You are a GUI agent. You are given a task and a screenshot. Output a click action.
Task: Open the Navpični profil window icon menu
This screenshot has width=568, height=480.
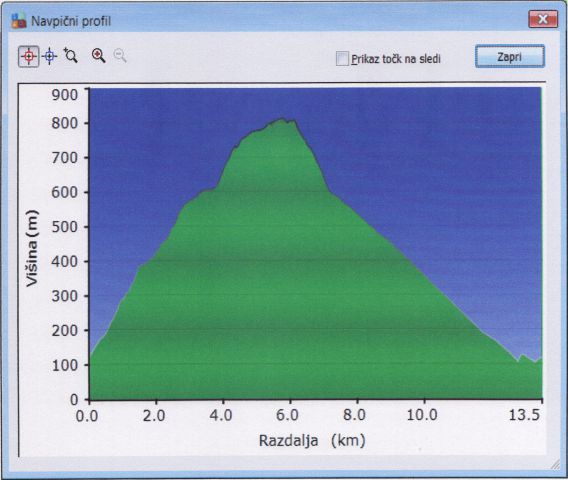[x=19, y=21]
